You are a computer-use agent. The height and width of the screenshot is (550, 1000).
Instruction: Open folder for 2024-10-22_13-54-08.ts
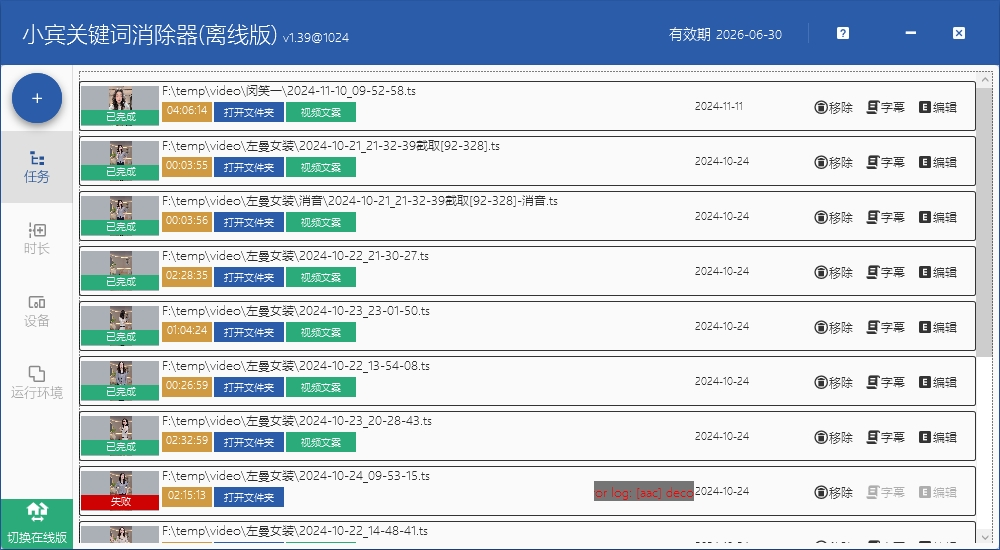click(x=249, y=387)
